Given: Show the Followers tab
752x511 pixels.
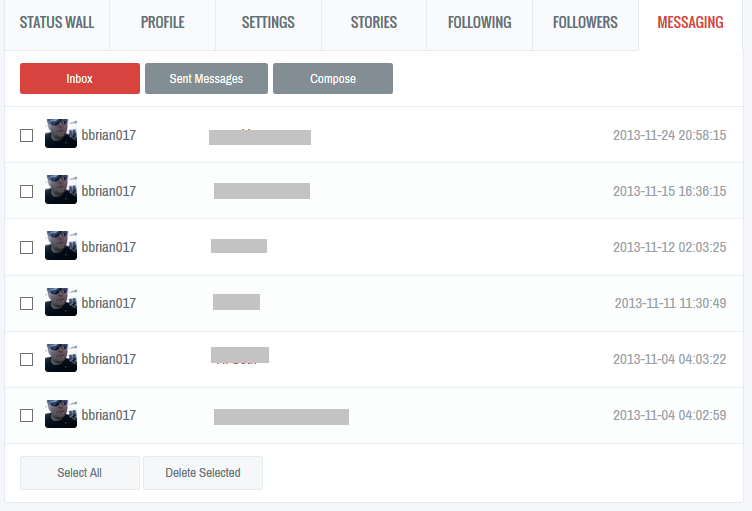Looking at the screenshot, I should [585, 23].
